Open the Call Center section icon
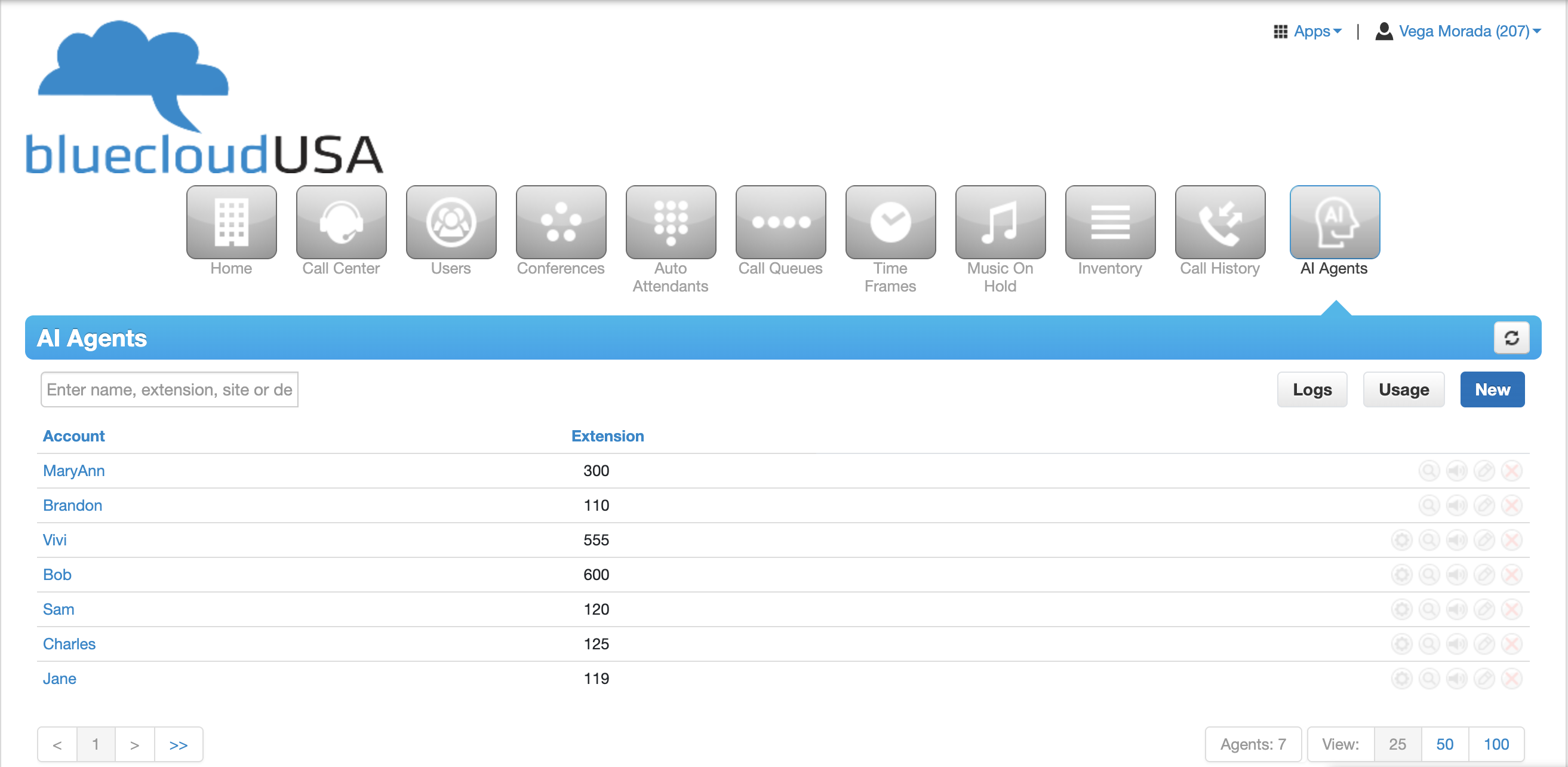The image size is (1568, 767). [x=341, y=223]
